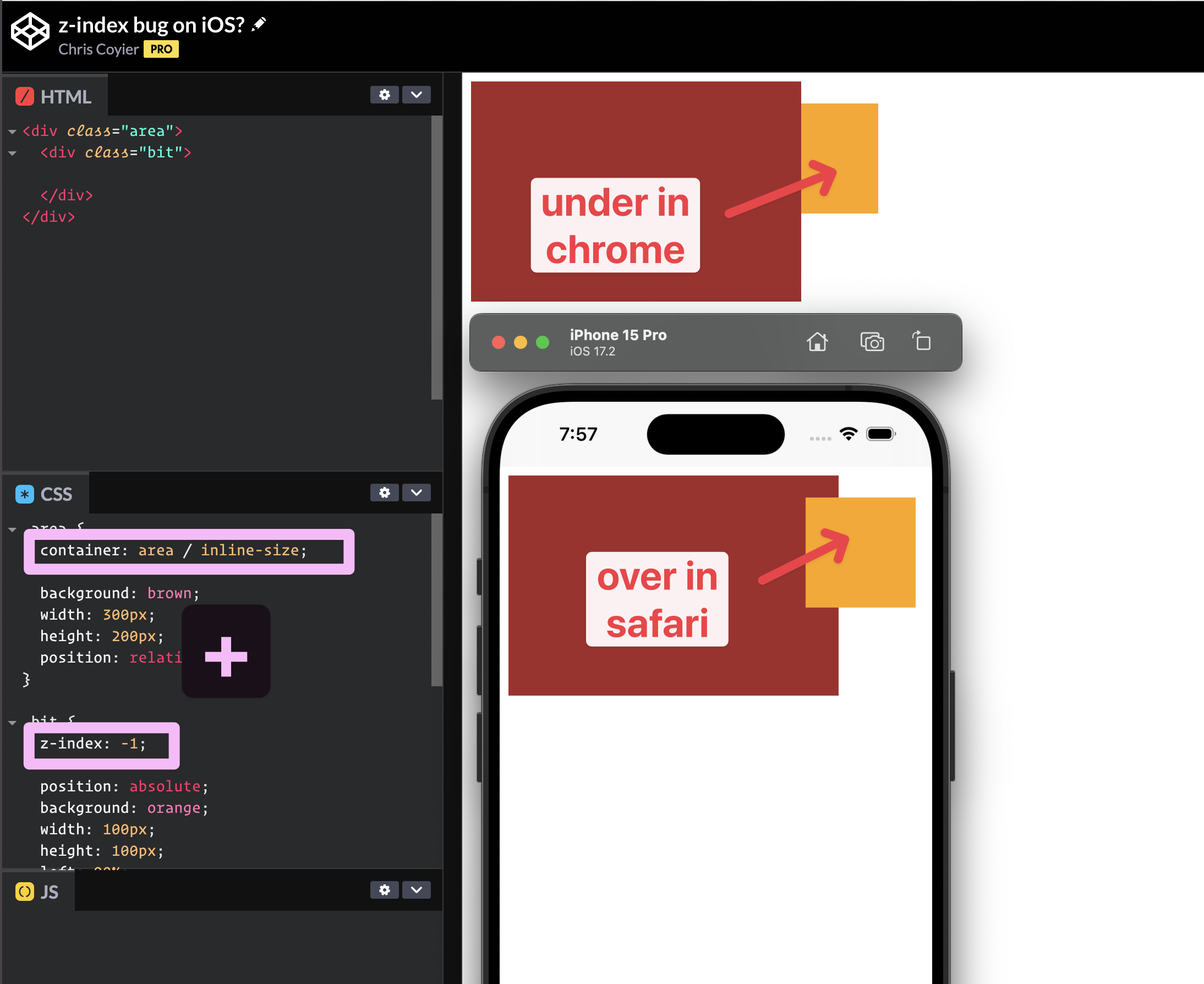Open the JS panel dropdown chevron
Image resolution: width=1204 pixels, height=984 pixels.
pyautogui.click(x=417, y=890)
